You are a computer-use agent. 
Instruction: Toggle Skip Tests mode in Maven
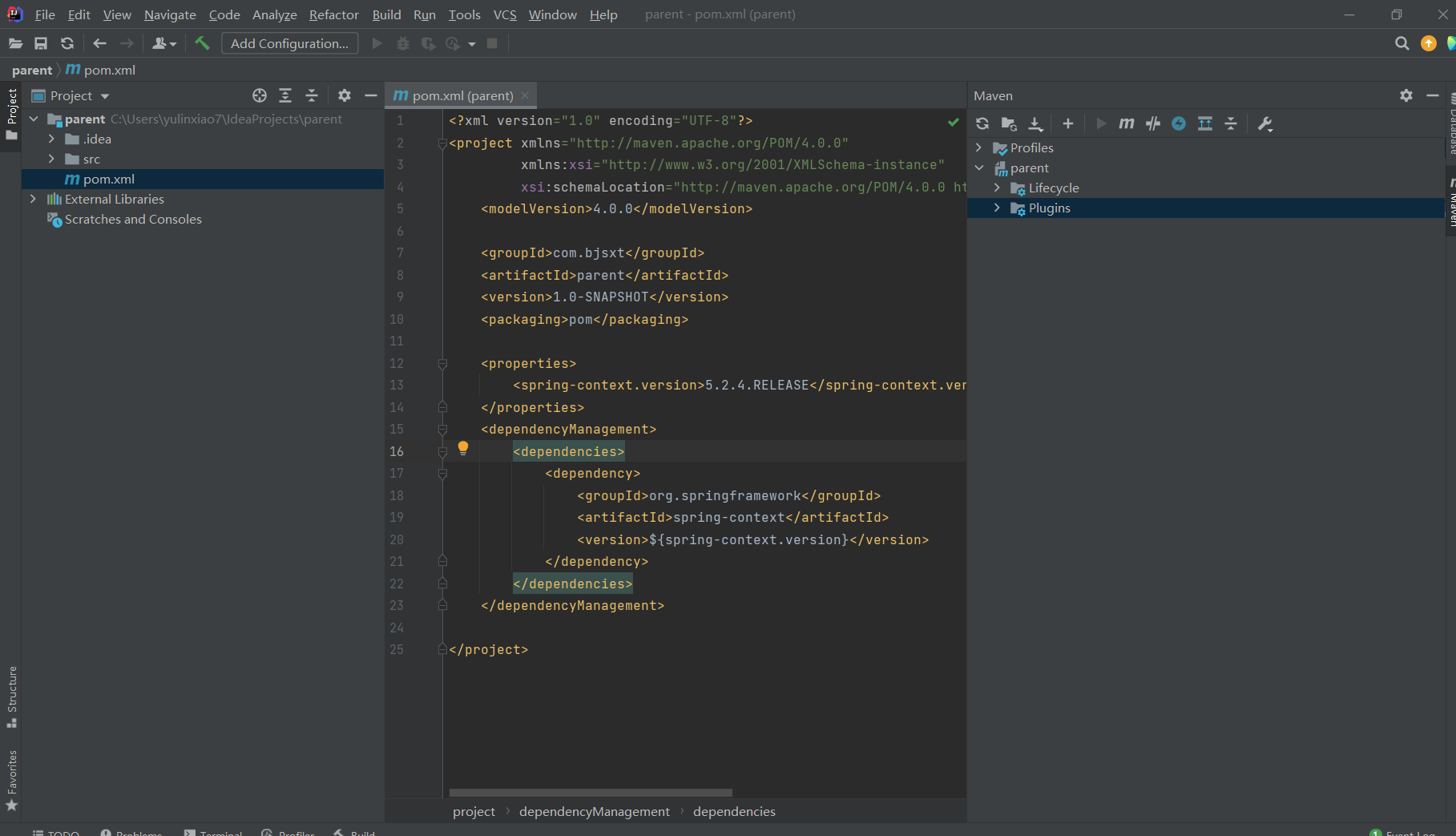(1179, 123)
